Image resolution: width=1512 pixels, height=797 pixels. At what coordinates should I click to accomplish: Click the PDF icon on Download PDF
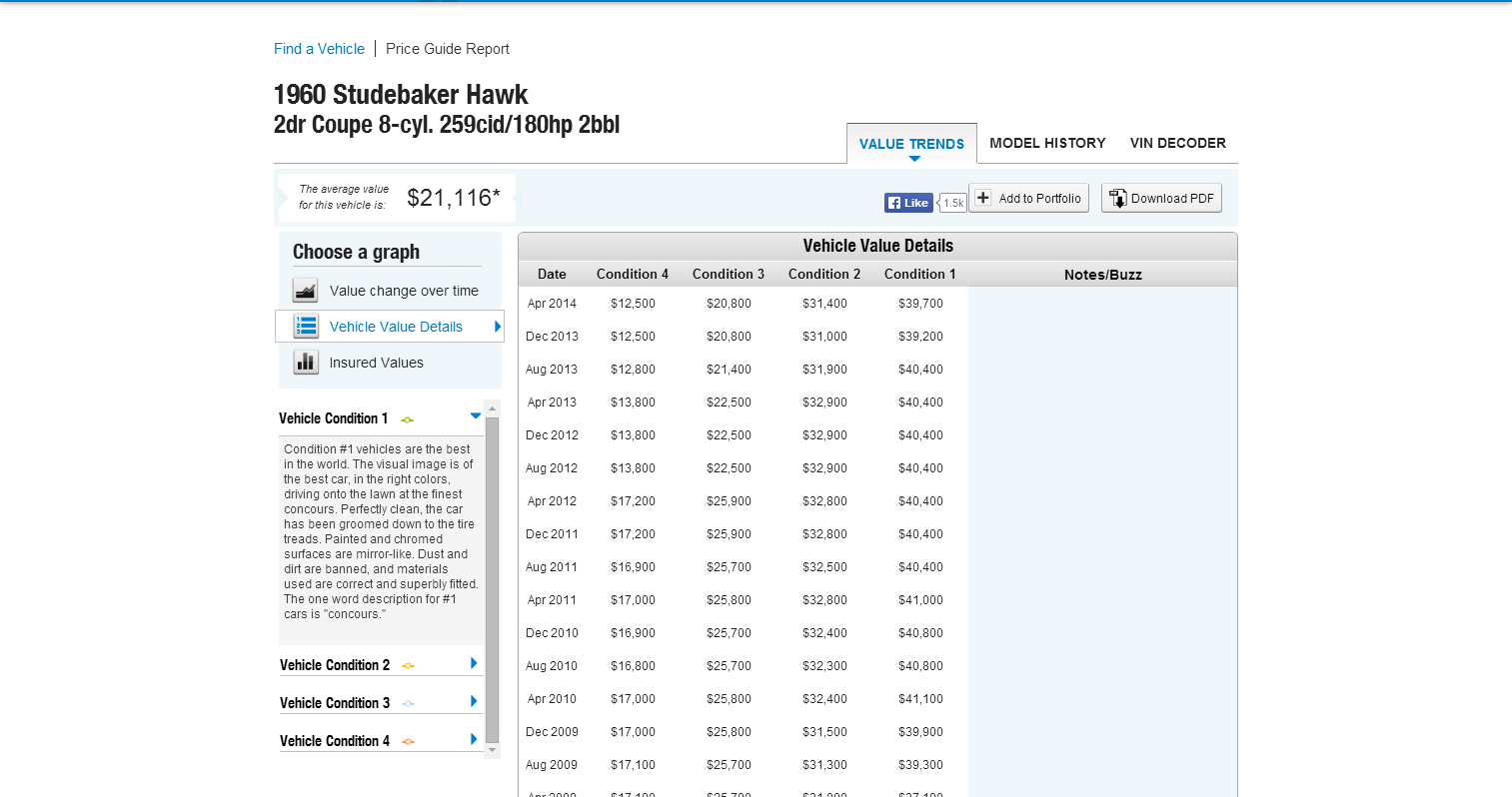click(x=1117, y=198)
